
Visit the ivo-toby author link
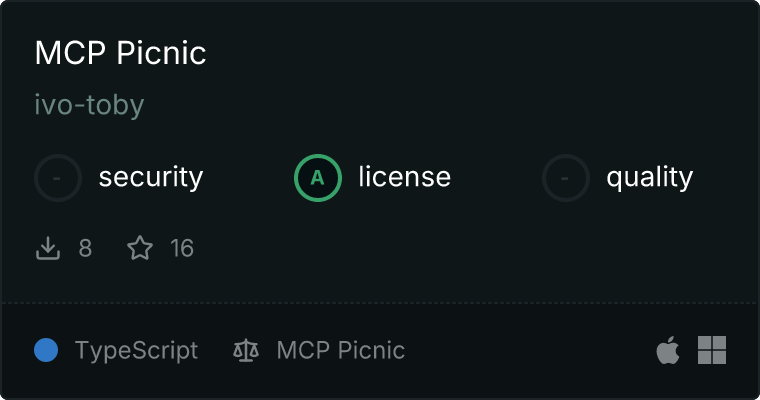coord(89,105)
